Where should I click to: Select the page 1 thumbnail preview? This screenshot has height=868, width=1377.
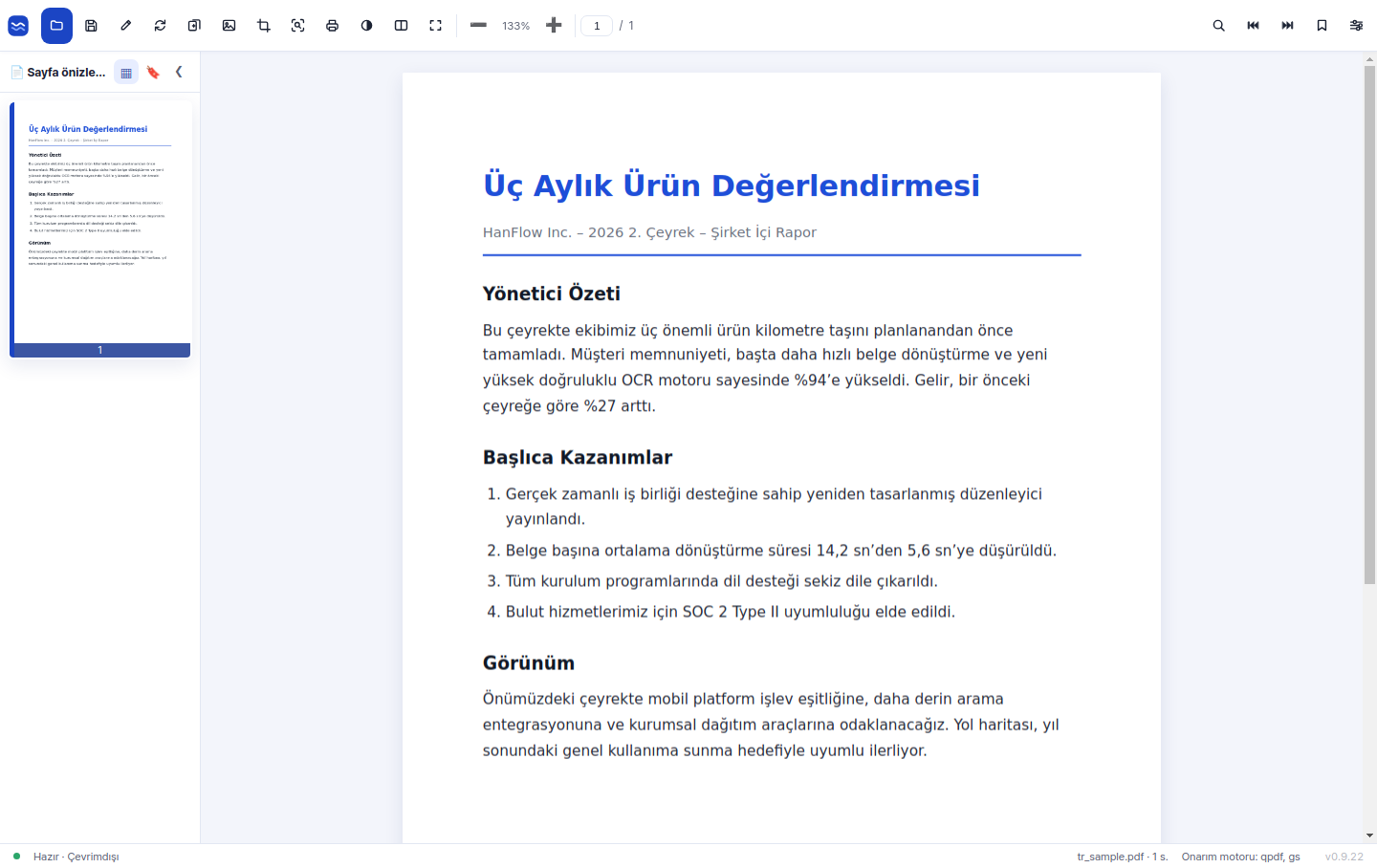[100, 229]
